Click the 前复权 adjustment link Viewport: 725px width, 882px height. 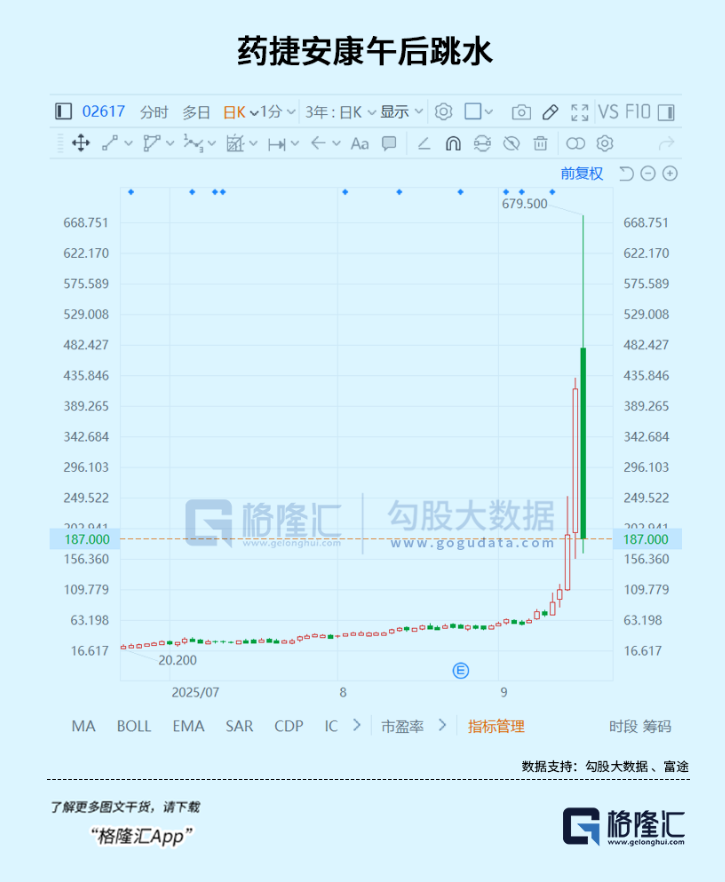581,173
